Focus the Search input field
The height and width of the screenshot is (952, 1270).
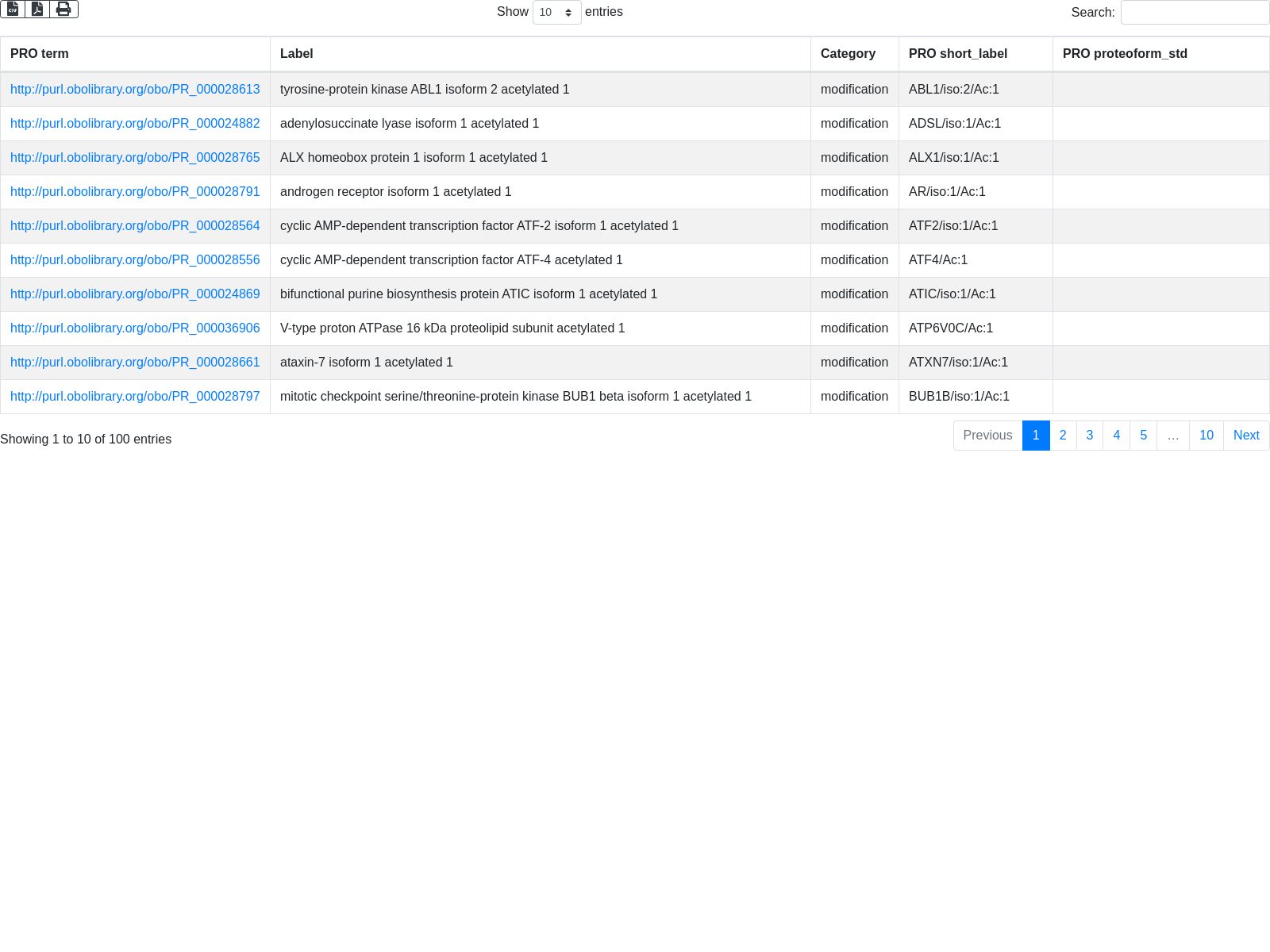[1195, 12]
